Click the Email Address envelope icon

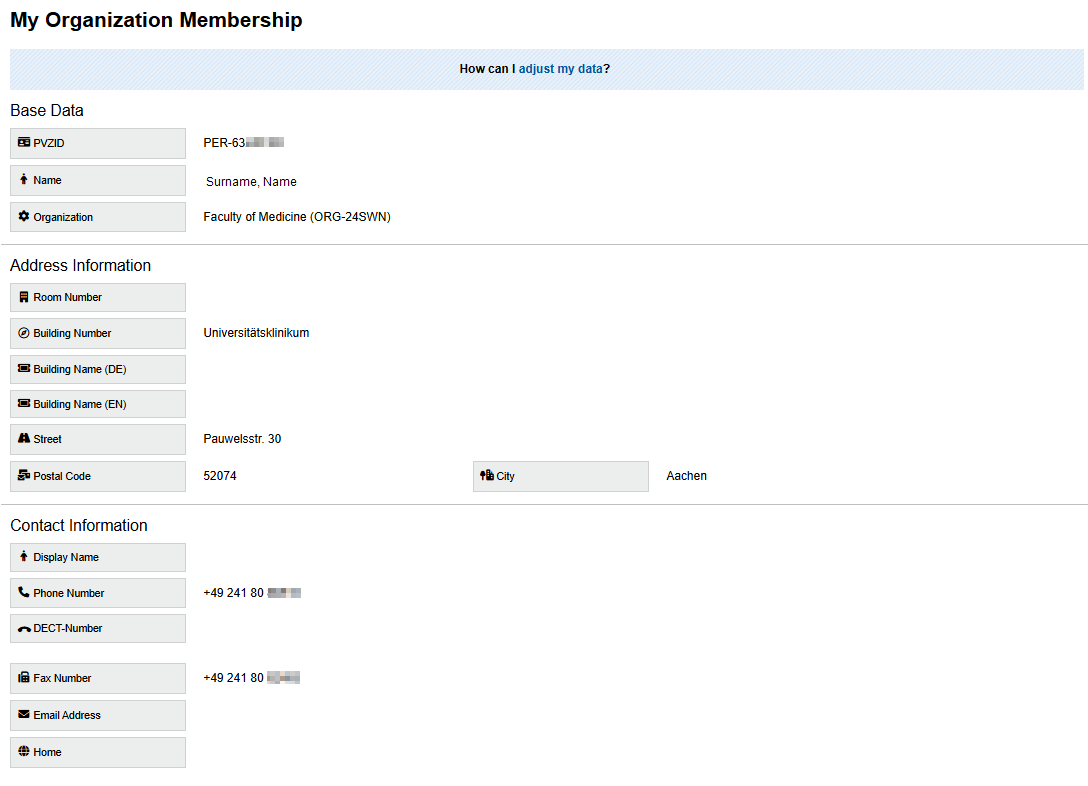[x=22, y=715]
